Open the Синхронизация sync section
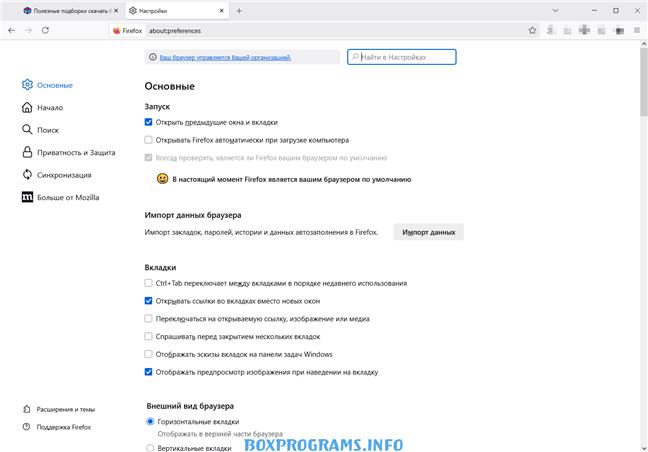Viewport: 648px width, 452px height. click(x=56, y=175)
